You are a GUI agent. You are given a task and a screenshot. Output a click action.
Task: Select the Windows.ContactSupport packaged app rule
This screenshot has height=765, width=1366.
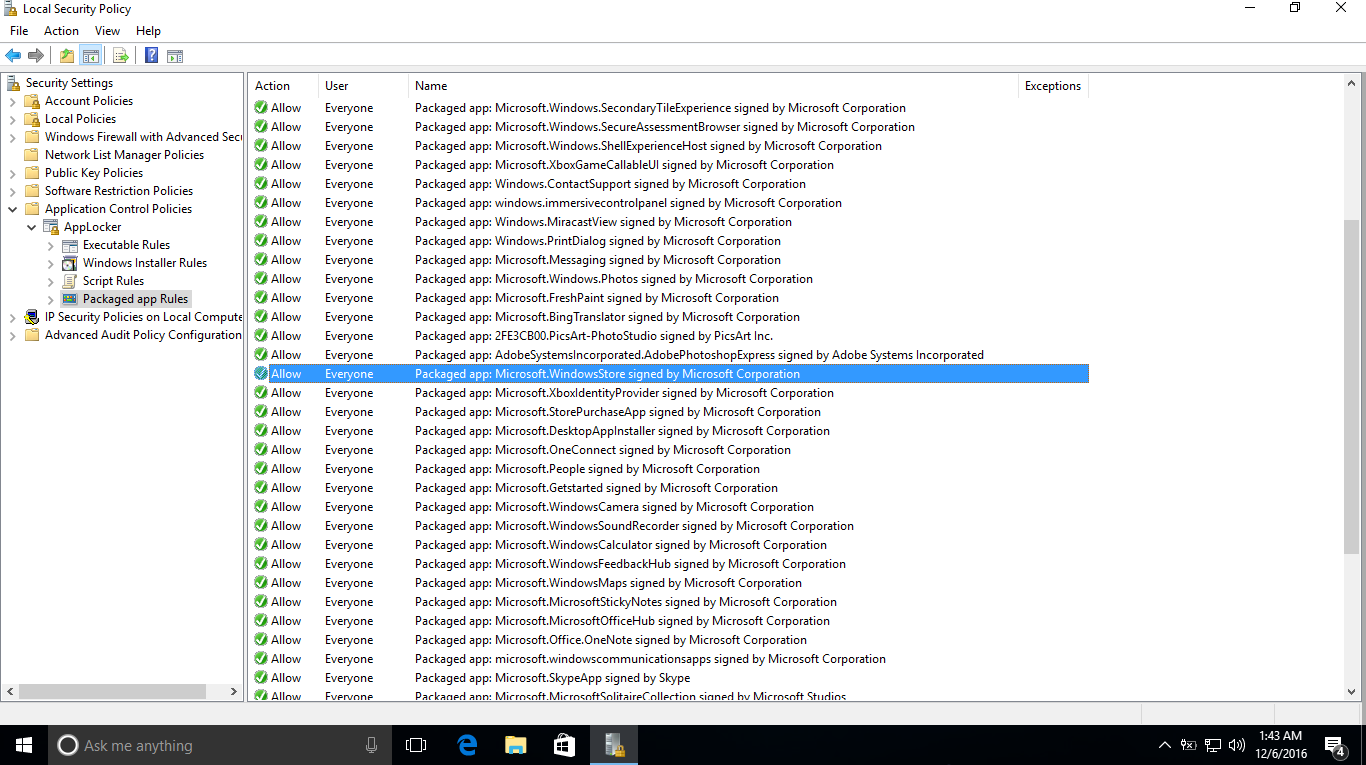(x=668, y=184)
